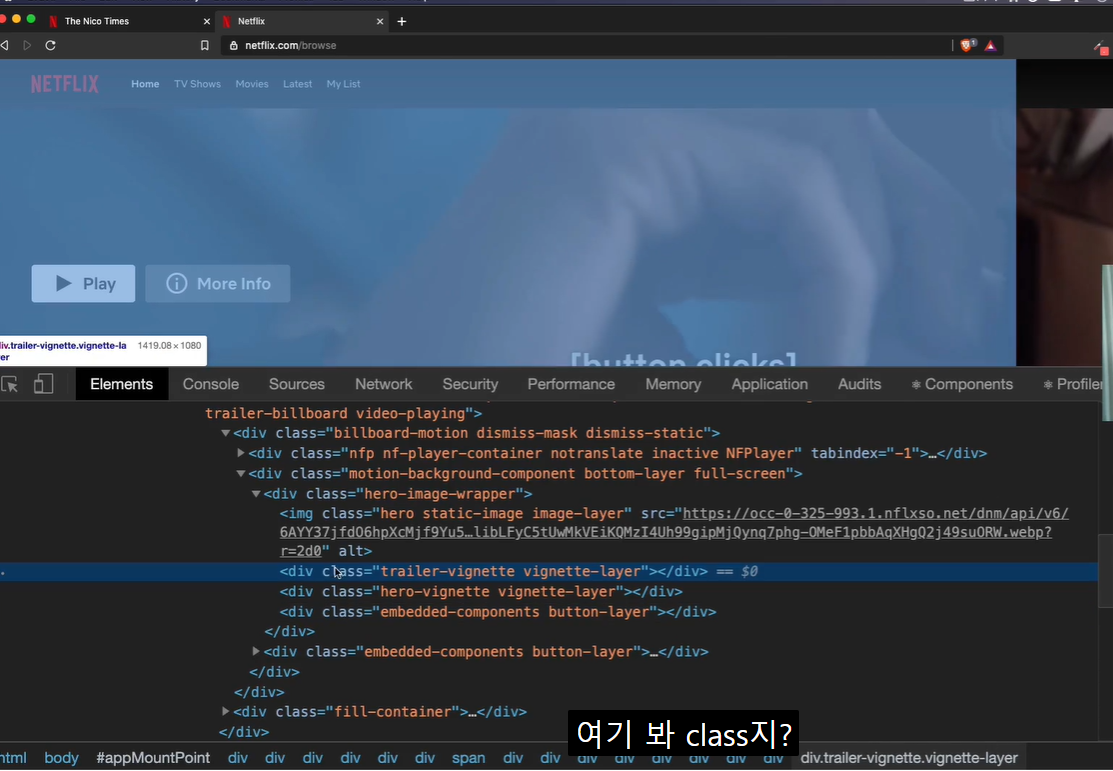Click the span breadcrumb
Viewport: 1113px width, 771px height.
pyautogui.click(x=468, y=758)
